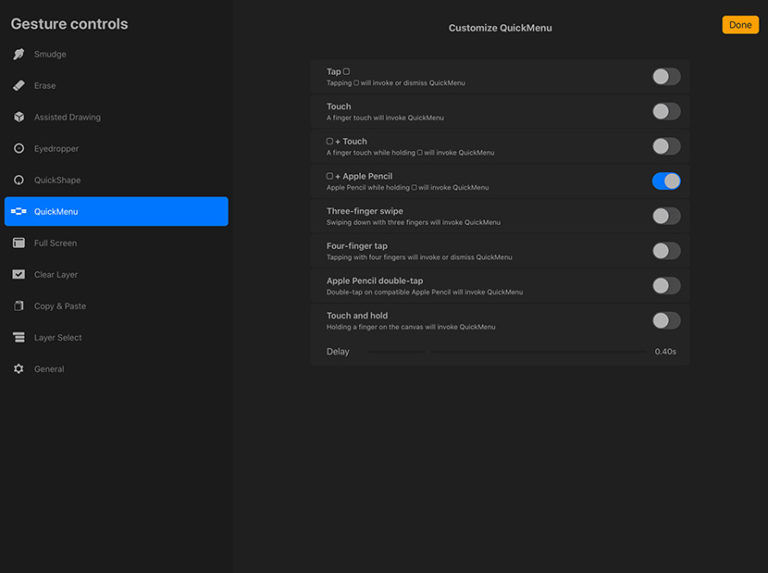The height and width of the screenshot is (573, 768).
Task: Click 'Double-tap on compatible Apple Pencil' description
Action: [x=425, y=292]
